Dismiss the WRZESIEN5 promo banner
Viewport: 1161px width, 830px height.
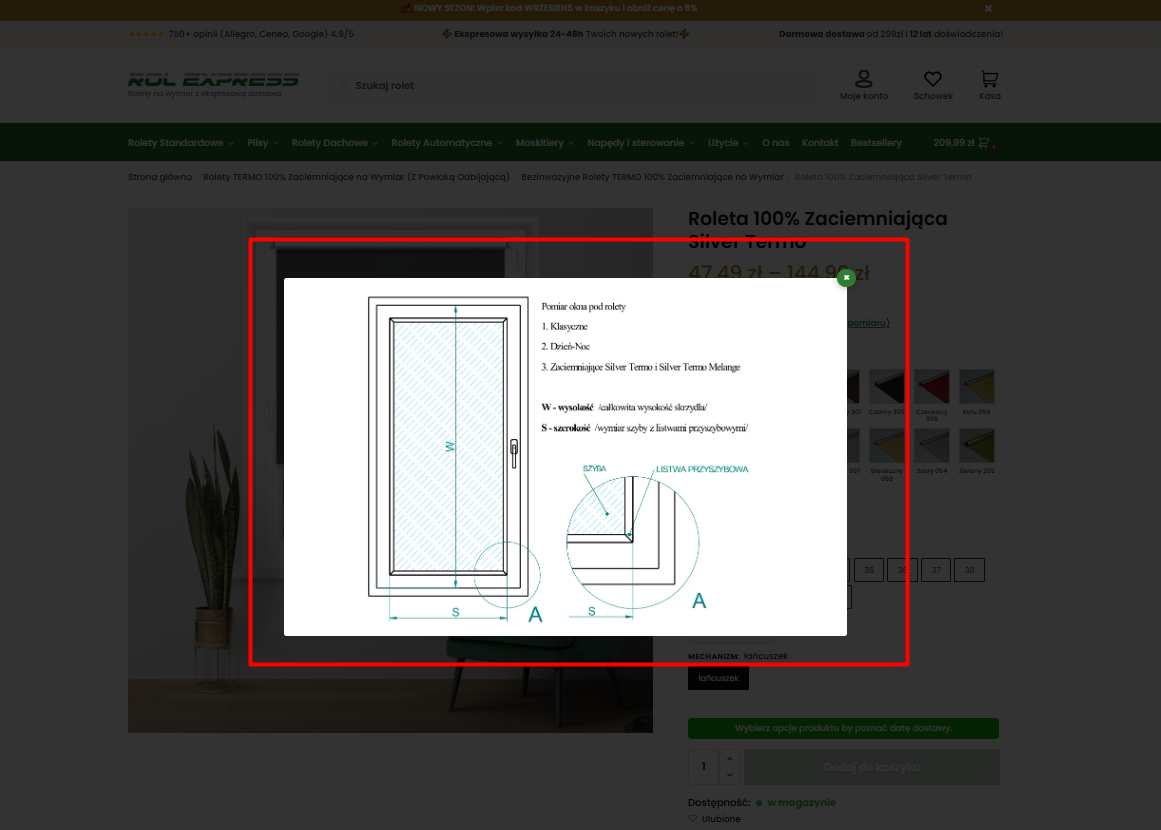pyautogui.click(x=988, y=8)
